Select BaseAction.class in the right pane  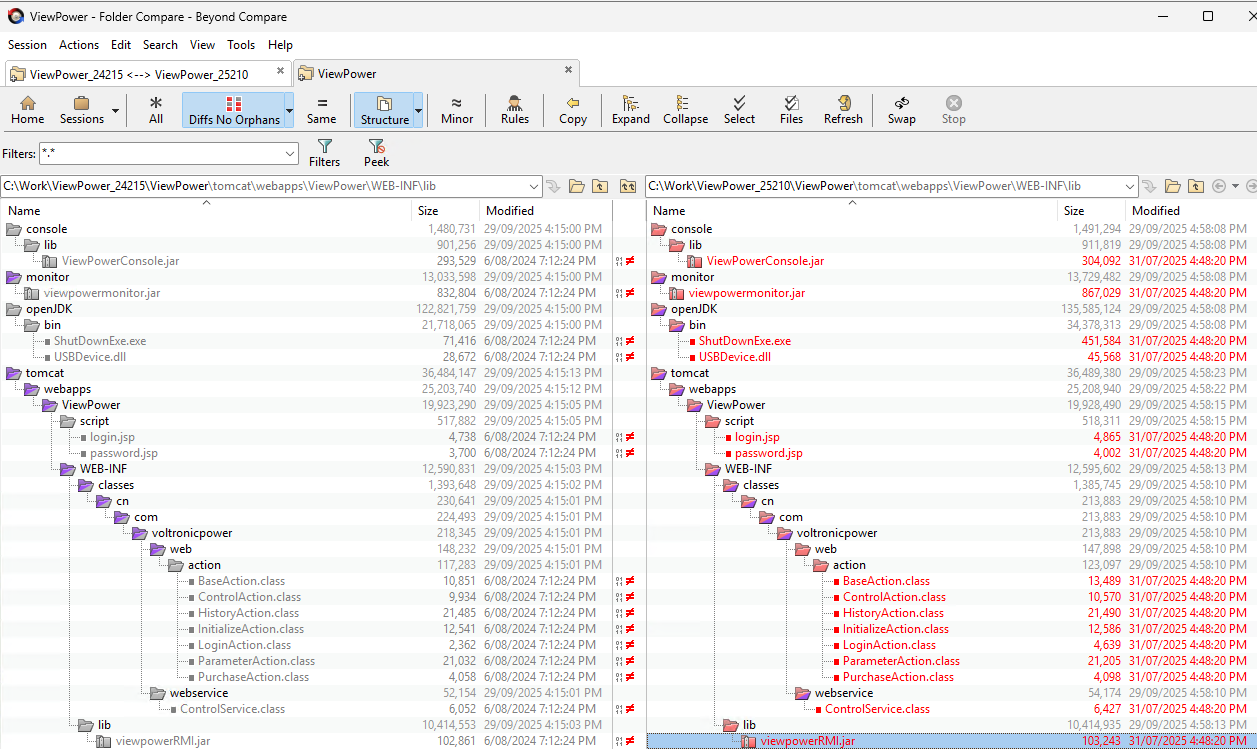pos(885,581)
